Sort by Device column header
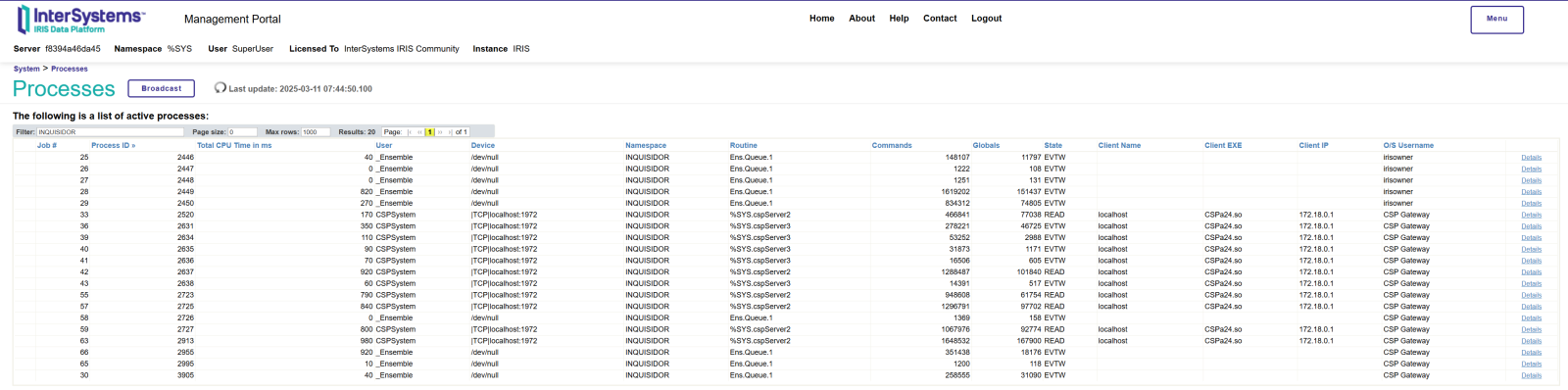Screen dimensions: 1568x390 [x=483, y=145]
